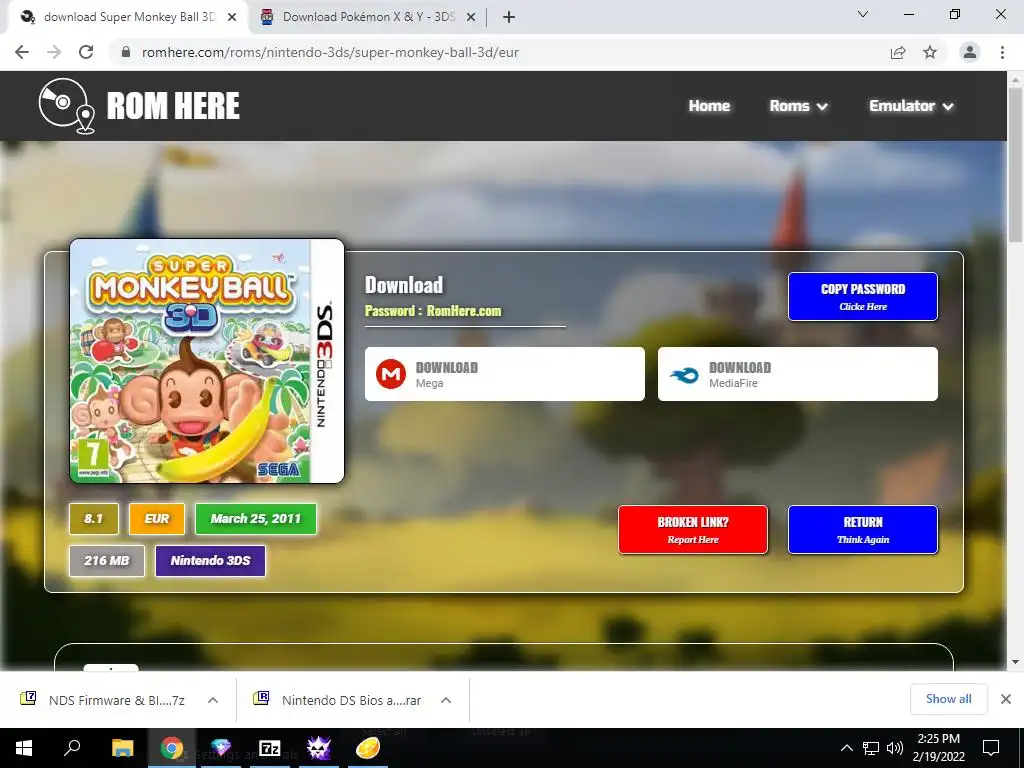Click the EUR region badge
The image size is (1024, 768).
click(x=157, y=519)
